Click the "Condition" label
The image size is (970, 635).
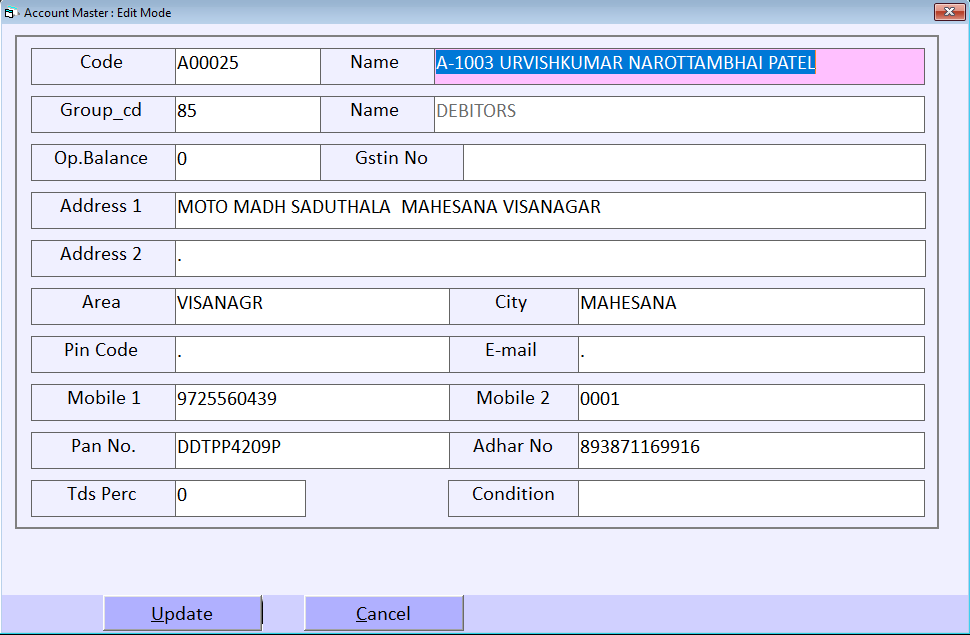pos(513,494)
